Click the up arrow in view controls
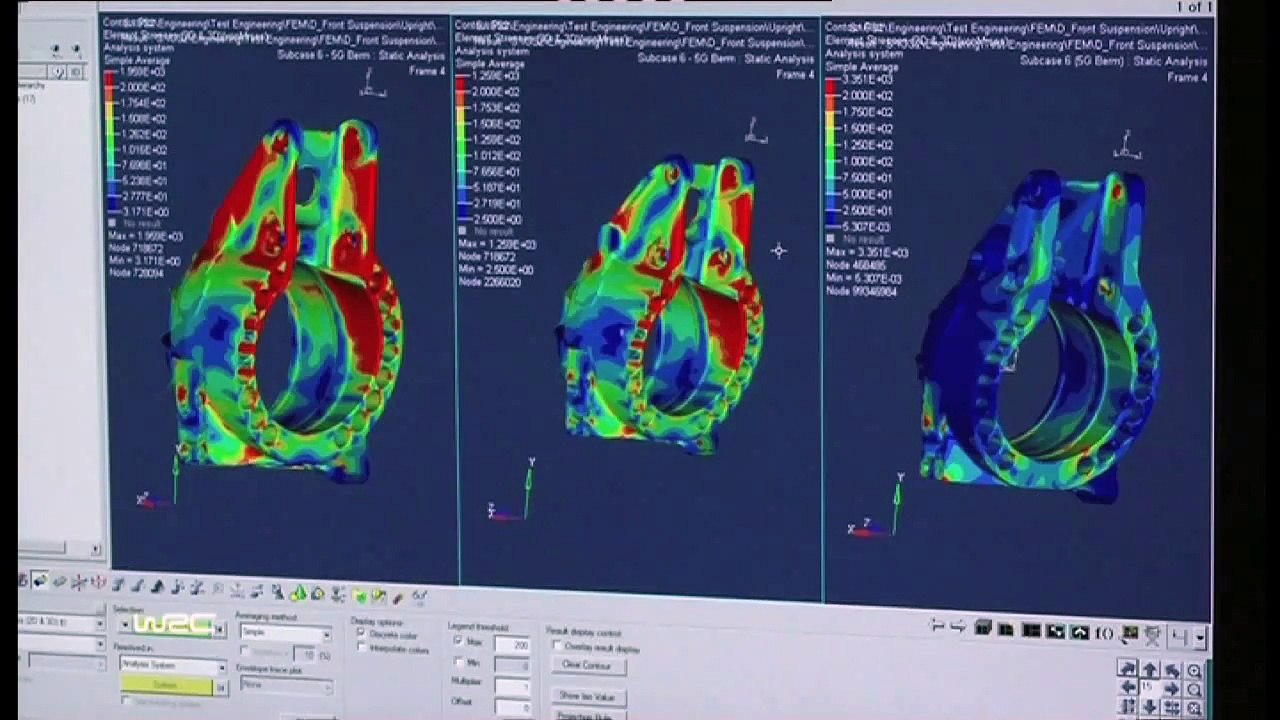Viewport: 1280px width, 720px height. click(1150, 670)
